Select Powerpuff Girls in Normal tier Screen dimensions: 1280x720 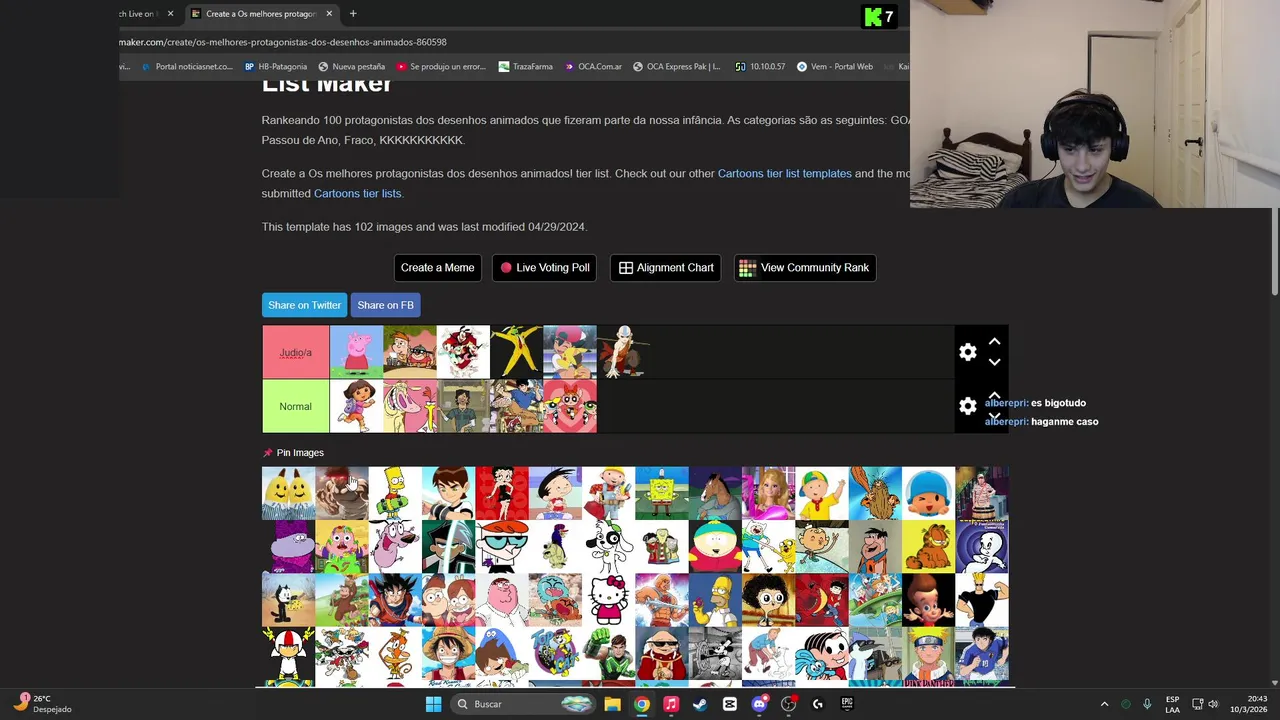coord(570,406)
